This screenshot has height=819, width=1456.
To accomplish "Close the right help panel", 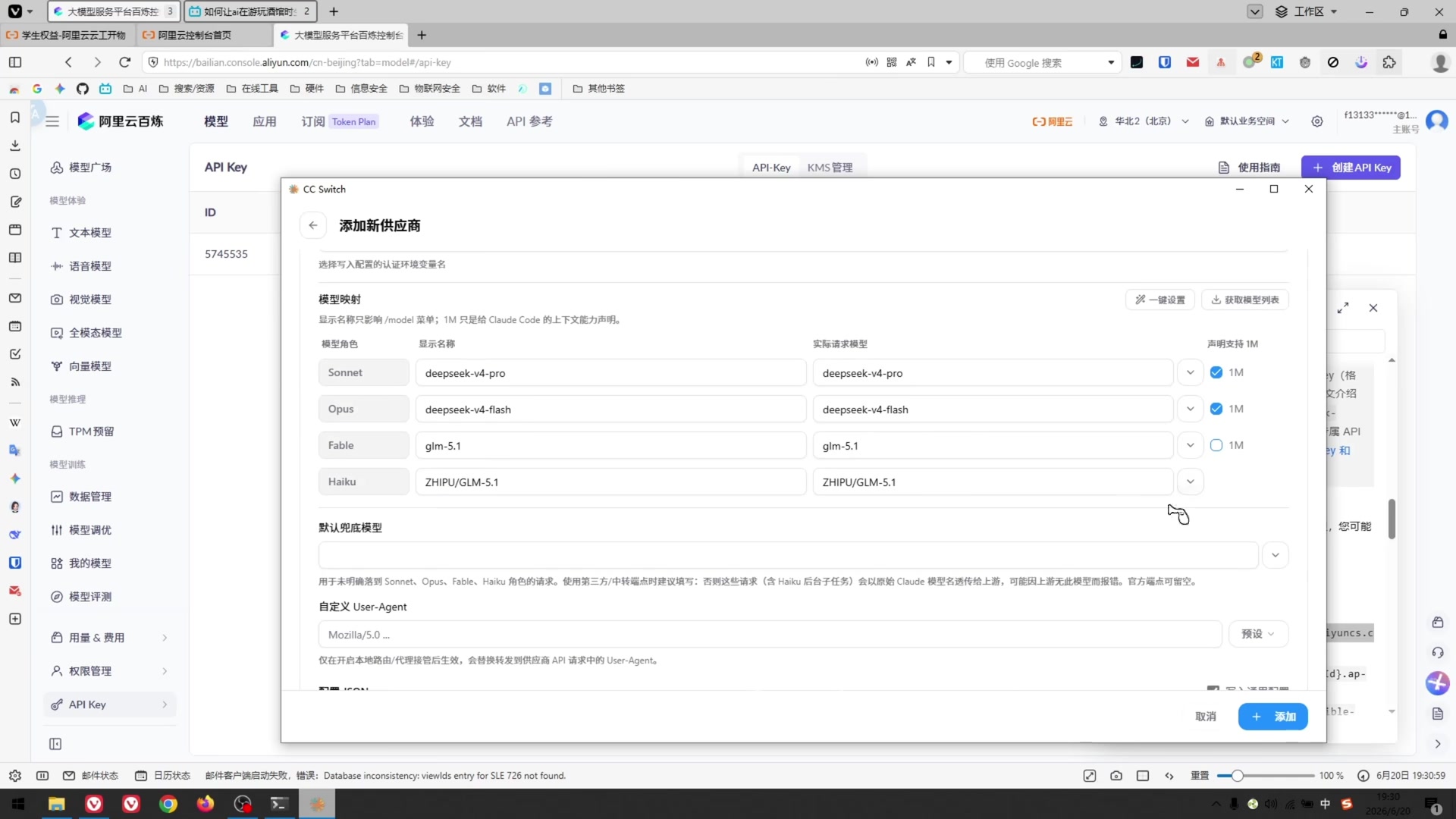I will click(1373, 308).
